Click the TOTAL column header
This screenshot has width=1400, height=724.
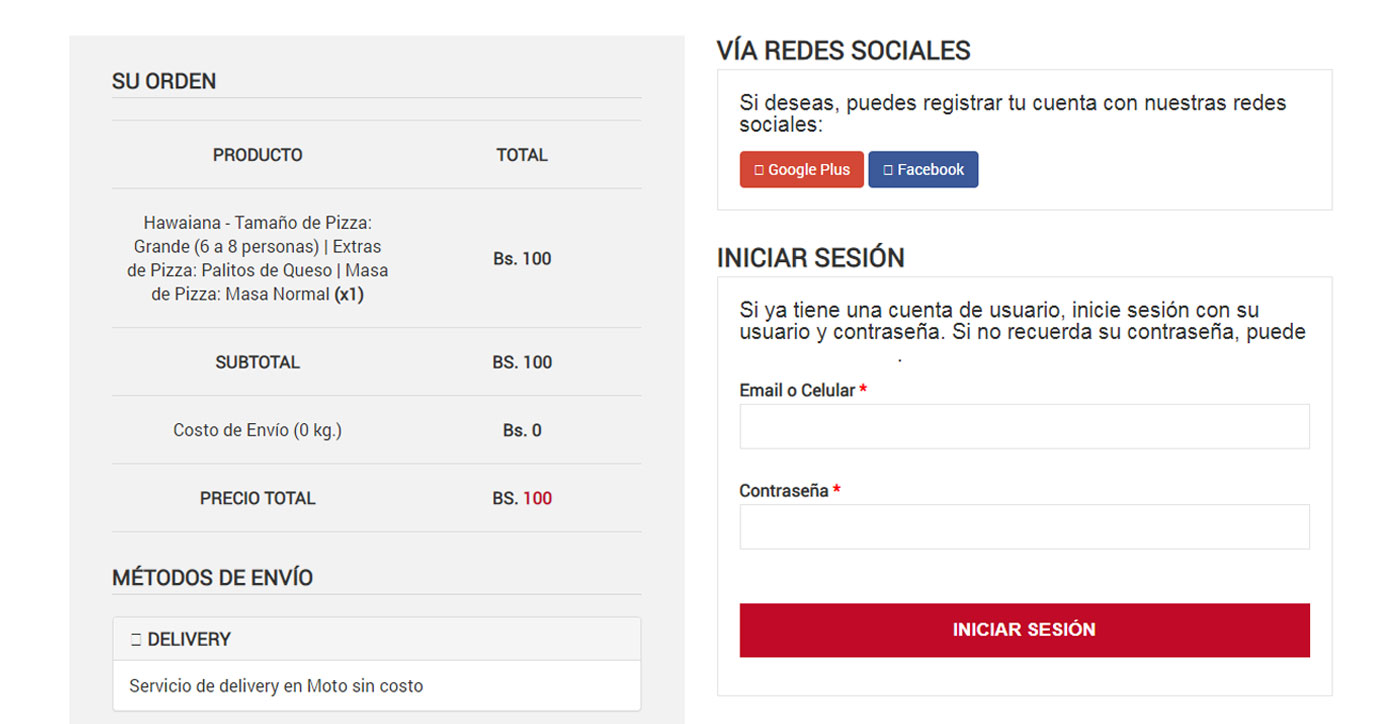tap(522, 155)
